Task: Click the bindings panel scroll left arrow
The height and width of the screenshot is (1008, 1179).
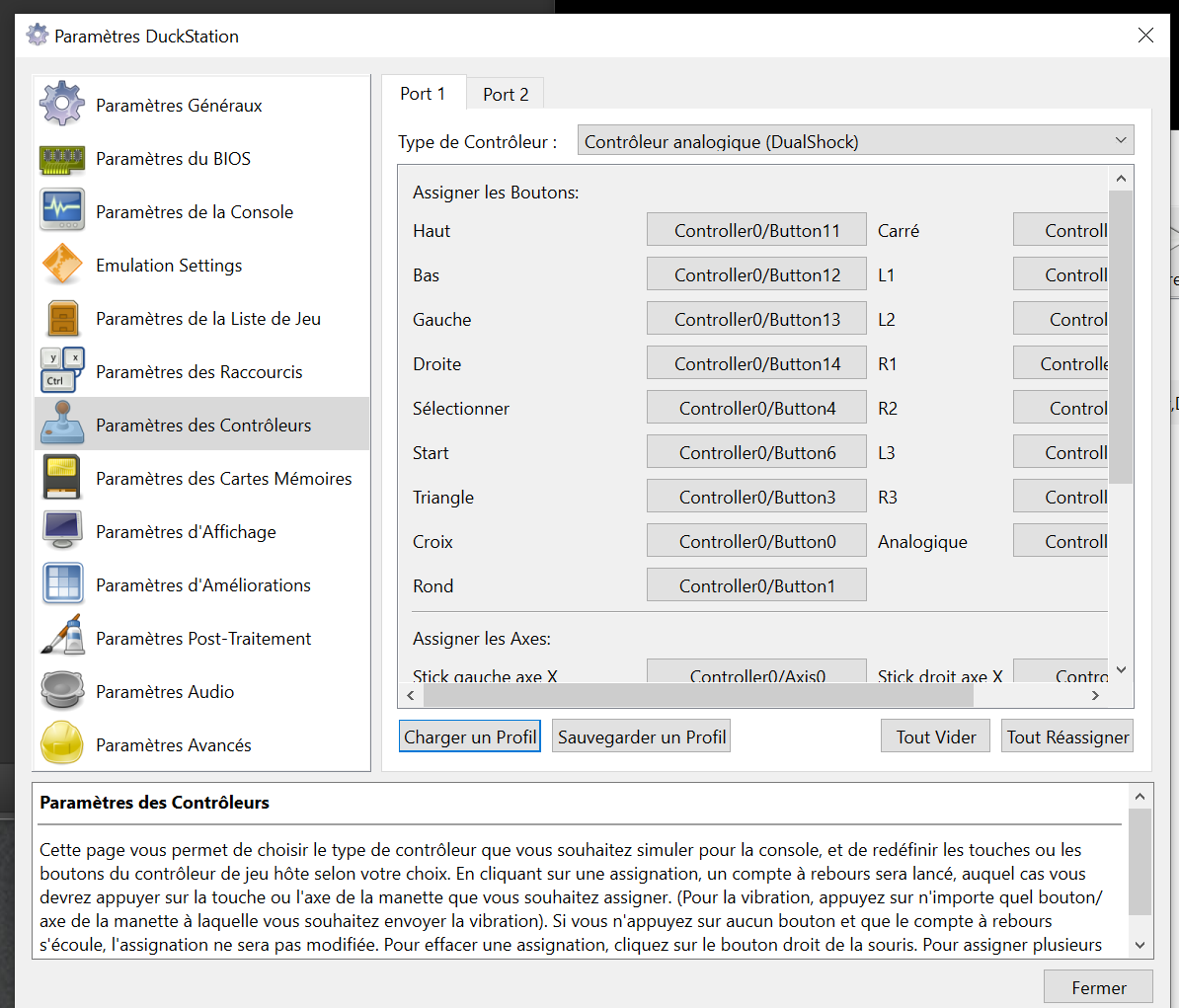Action: [x=411, y=695]
